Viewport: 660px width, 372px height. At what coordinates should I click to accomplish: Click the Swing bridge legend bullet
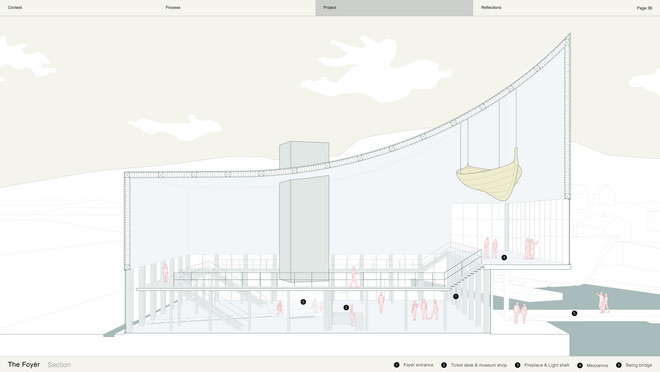point(619,365)
